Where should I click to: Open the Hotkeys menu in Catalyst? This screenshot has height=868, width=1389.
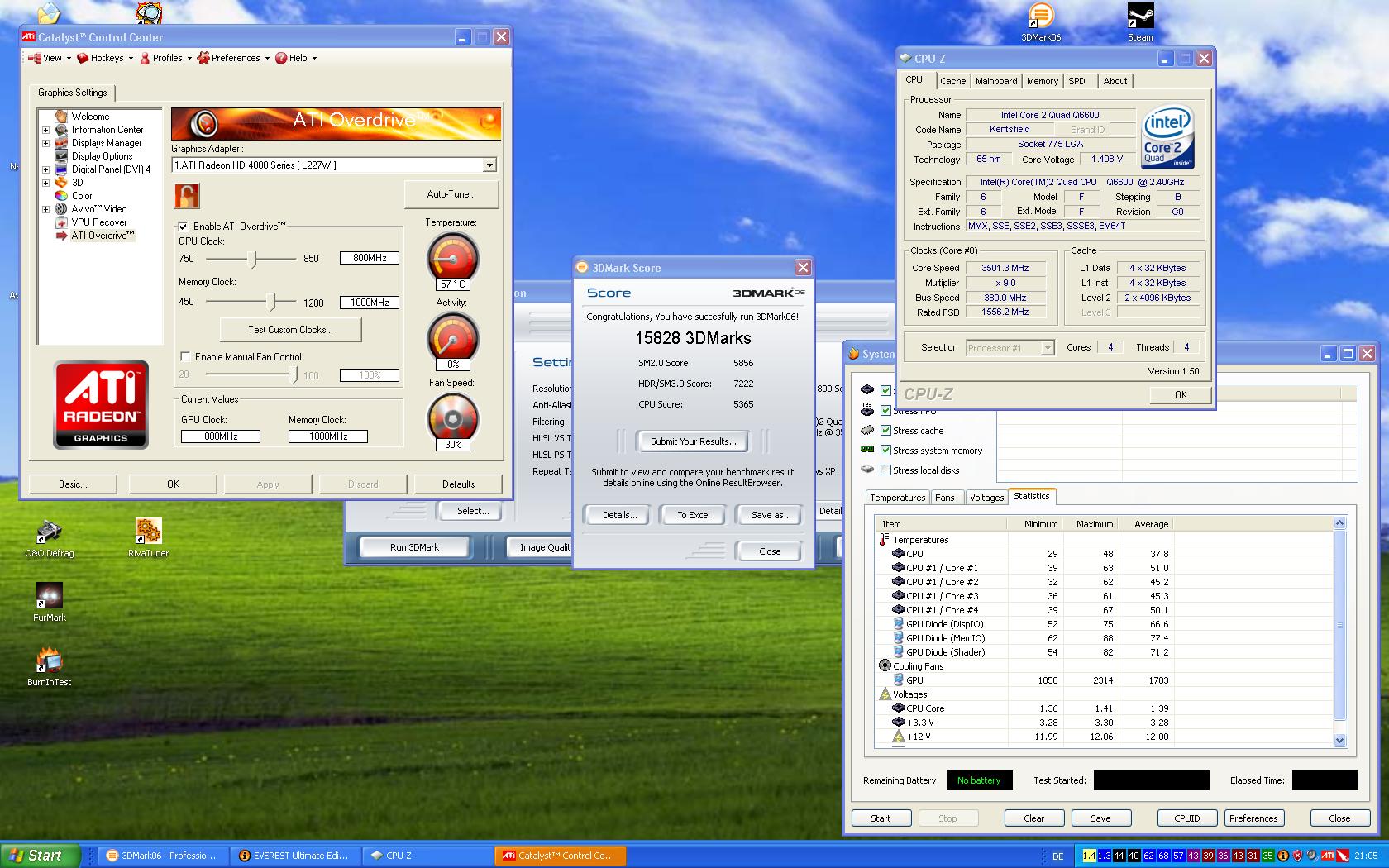pyautogui.click(x=104, y=58)
